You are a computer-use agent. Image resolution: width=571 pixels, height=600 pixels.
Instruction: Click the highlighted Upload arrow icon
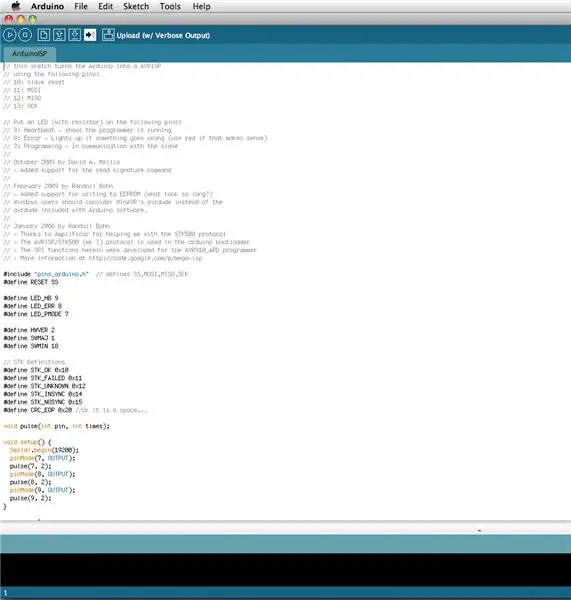coord(90,35)
